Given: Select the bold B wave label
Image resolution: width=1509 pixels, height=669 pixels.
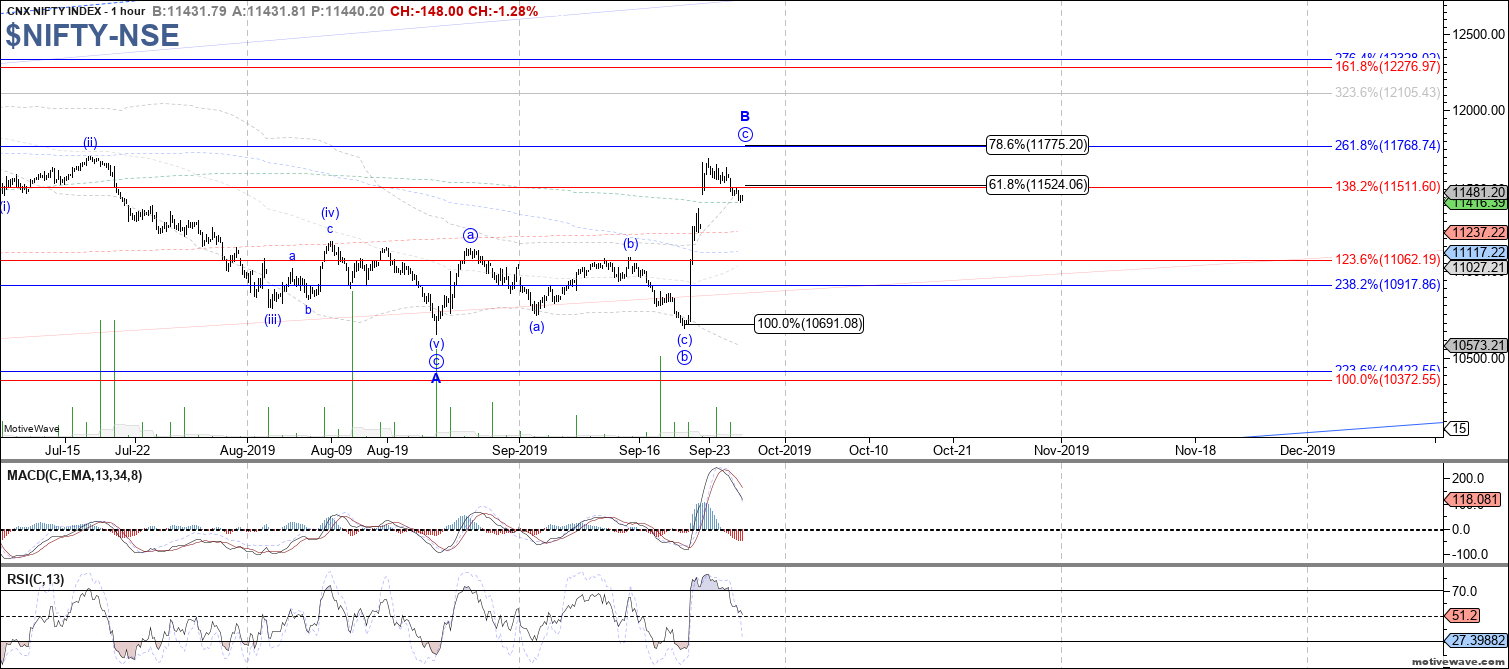Looking at the screenshot, I should click(745, 116).
